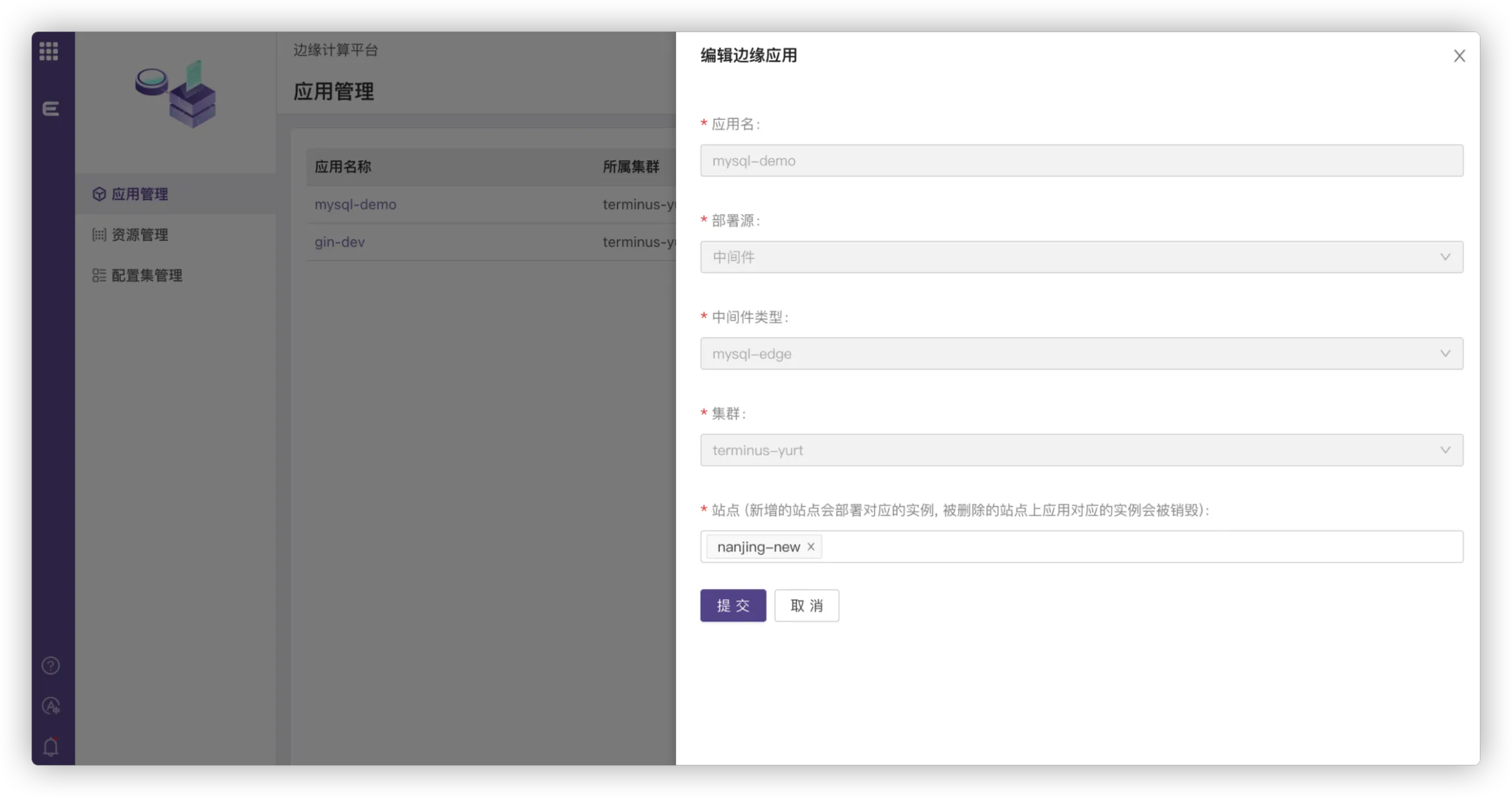Image resolution: width=1512 pixels, height=797 pixels.
Task: Remove the nanjing-new site tag
Action: pos(811,546)
